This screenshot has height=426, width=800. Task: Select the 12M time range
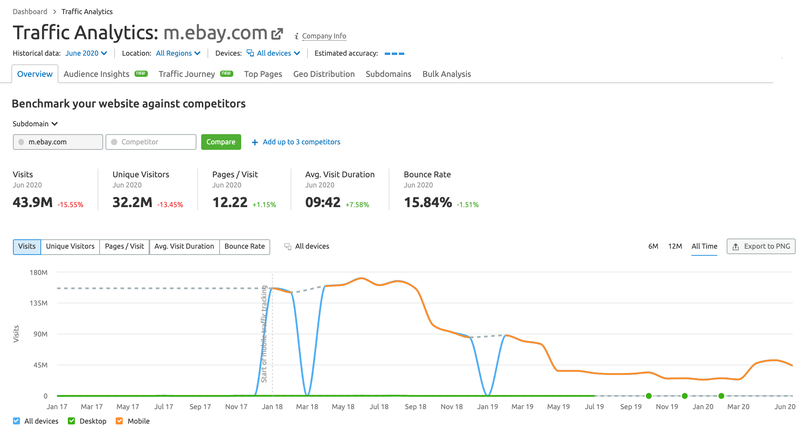coord(675,246)
